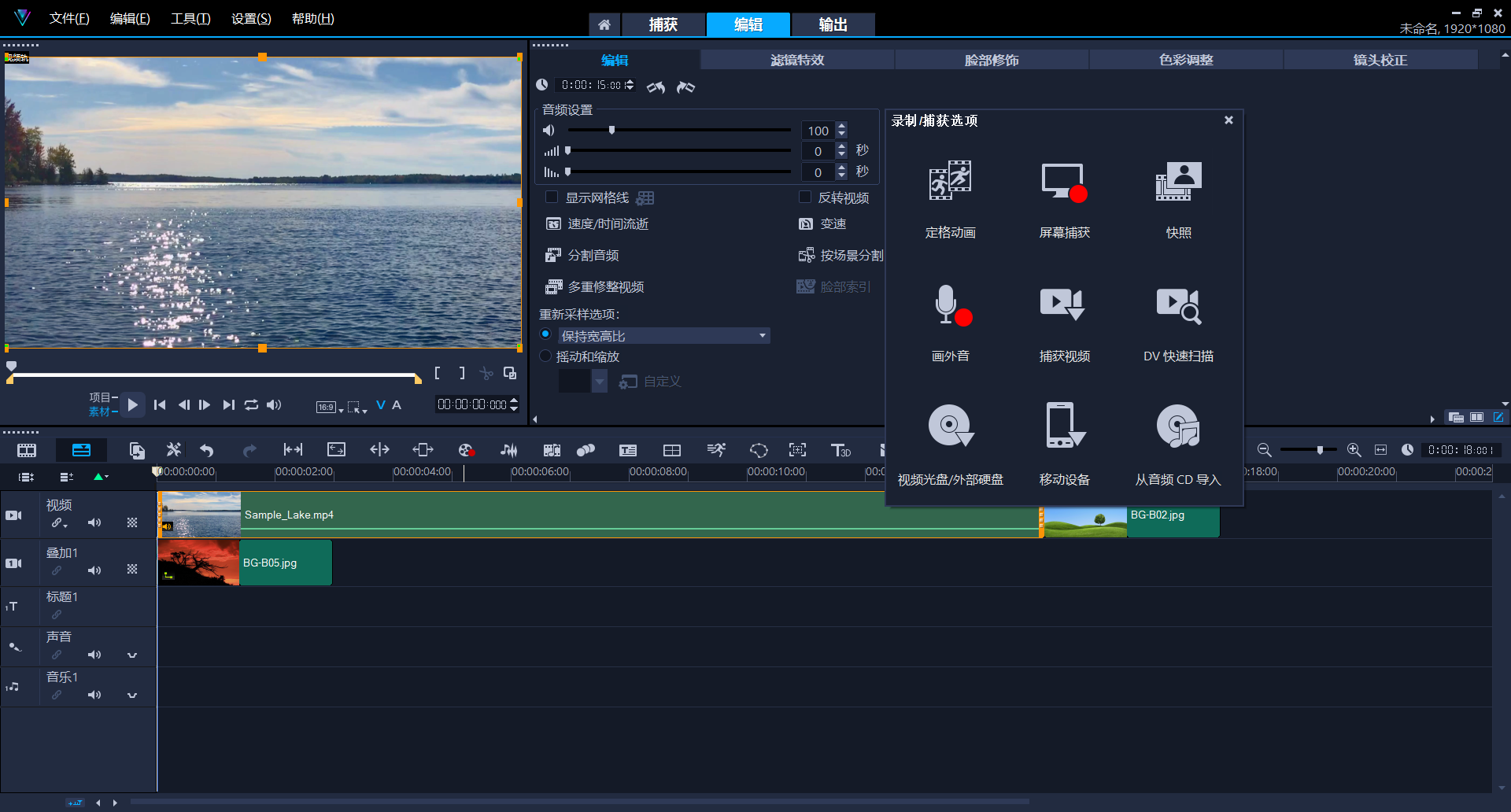Open the 文件(F) menu

point(69,18)
